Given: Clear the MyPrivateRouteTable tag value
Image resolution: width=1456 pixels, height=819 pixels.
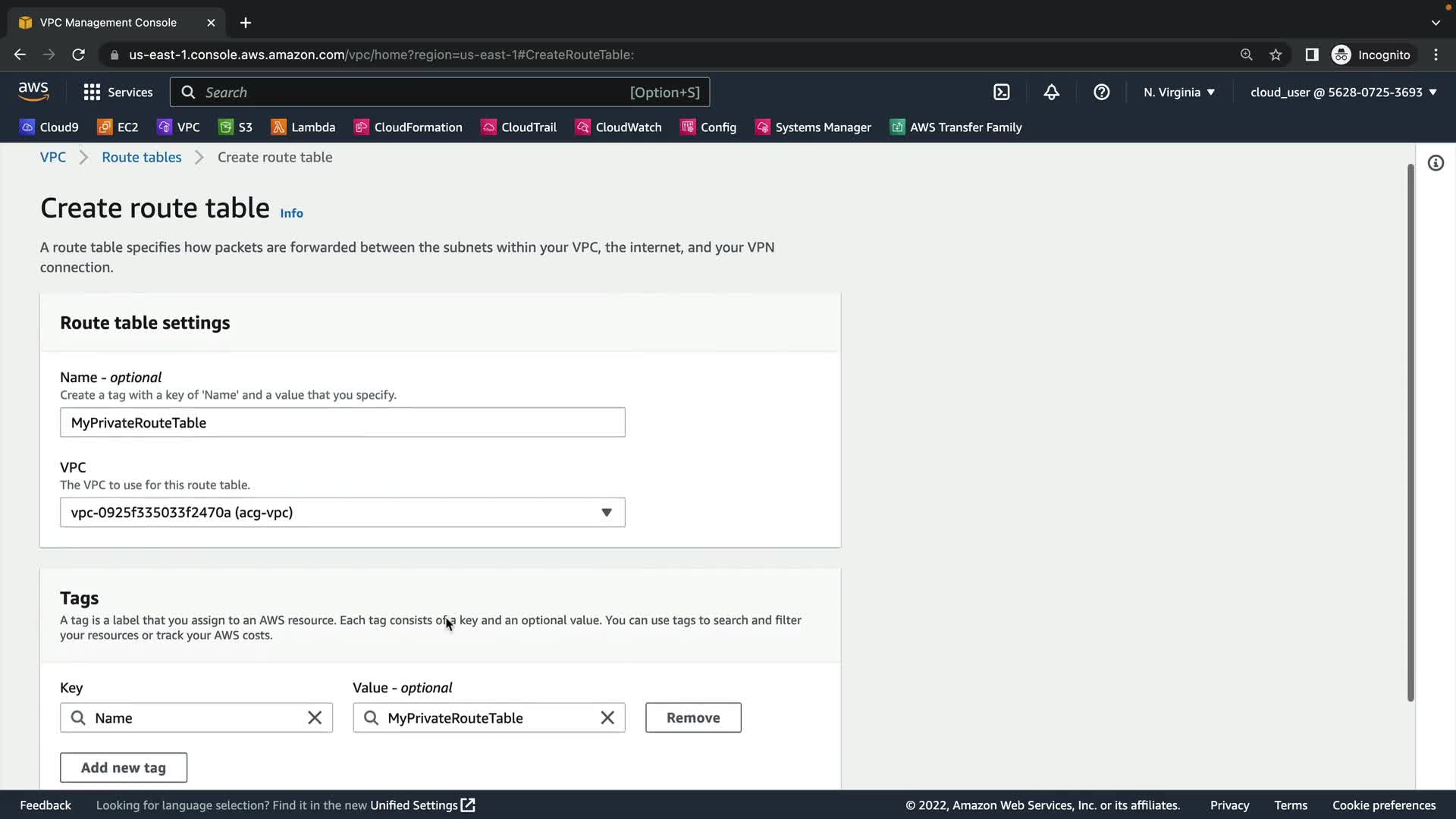Looking at the screenshot, I should [x=607, y=718].
